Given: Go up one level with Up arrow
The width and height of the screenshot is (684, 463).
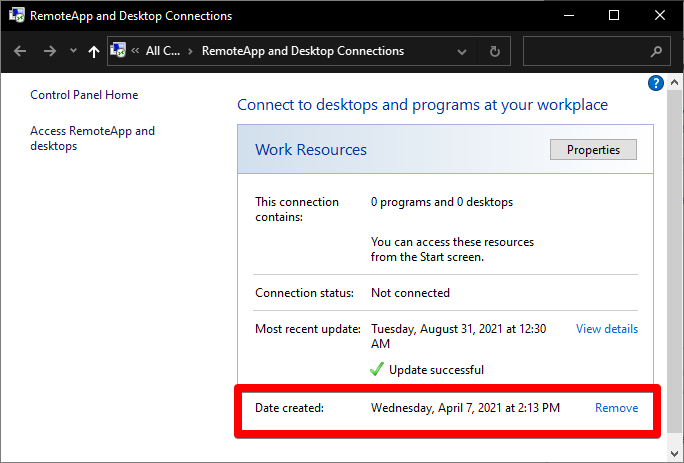Looking at the screenshot, I should (93, 51).
